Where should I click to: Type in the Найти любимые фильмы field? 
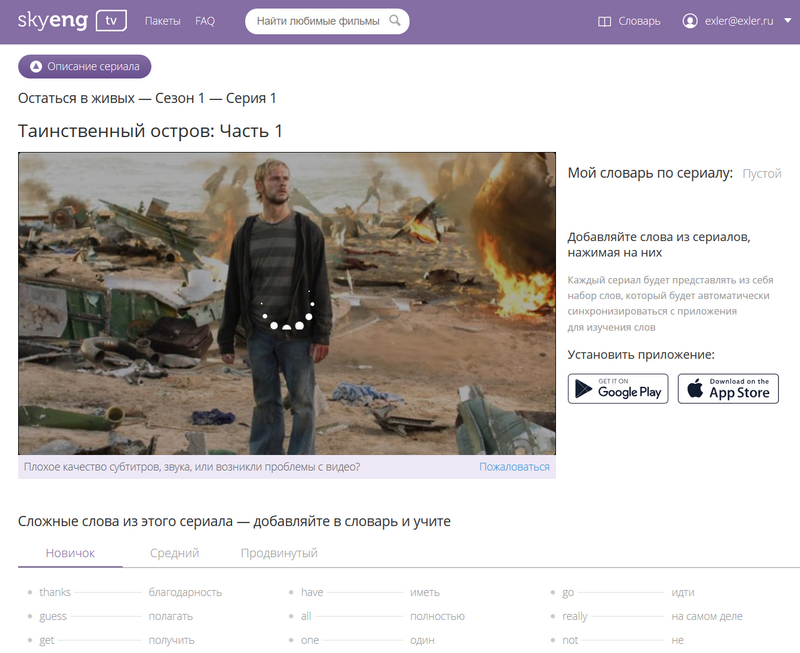(x=317, y=21)
